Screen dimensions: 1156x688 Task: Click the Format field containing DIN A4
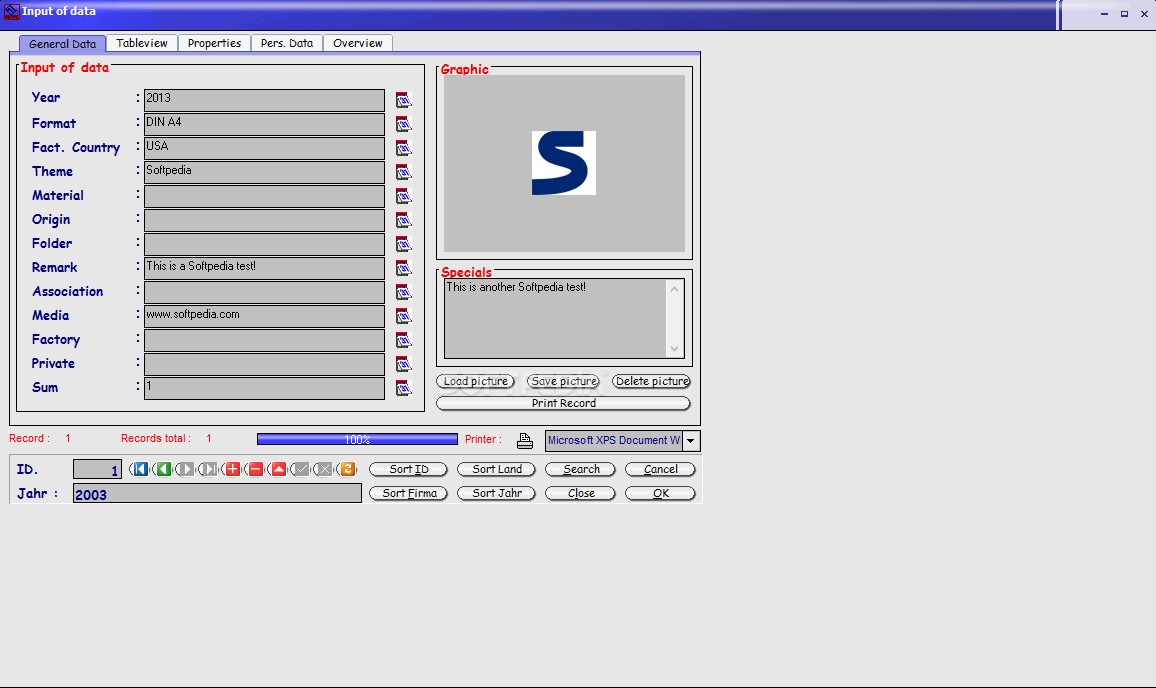[264, 124]
